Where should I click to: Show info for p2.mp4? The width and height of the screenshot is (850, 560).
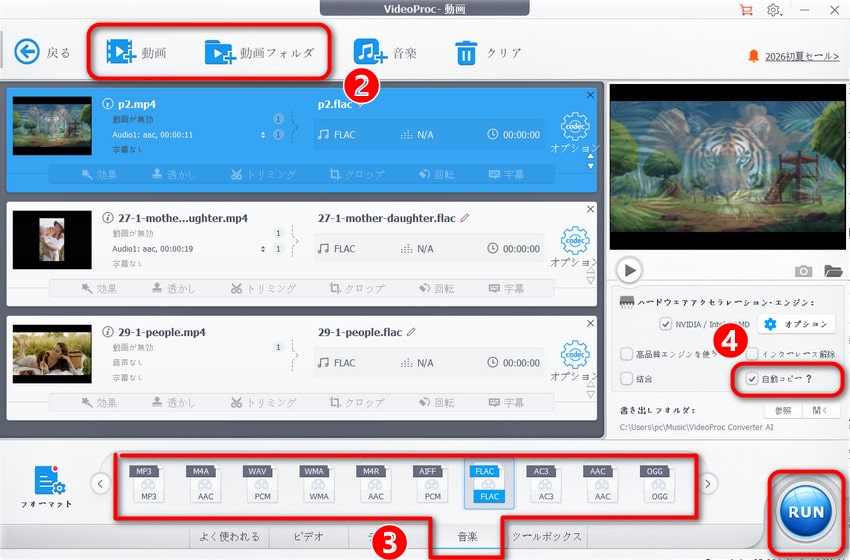[x=107, y=104]
